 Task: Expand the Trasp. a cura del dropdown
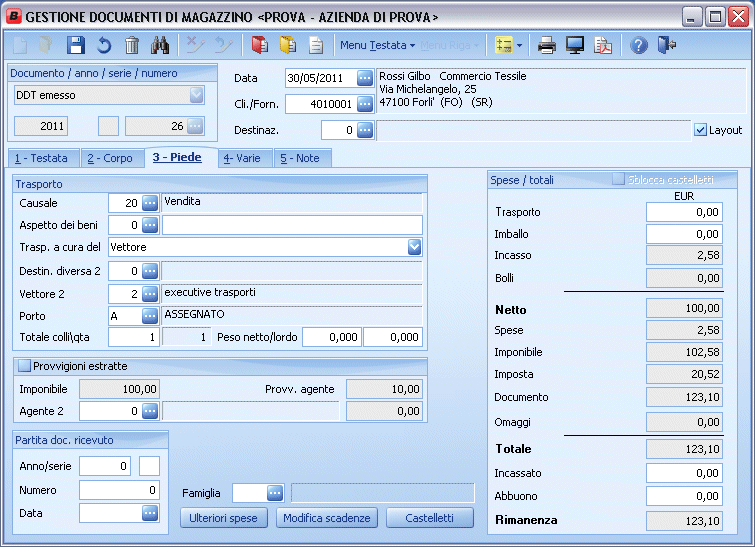tap(414, 247)
